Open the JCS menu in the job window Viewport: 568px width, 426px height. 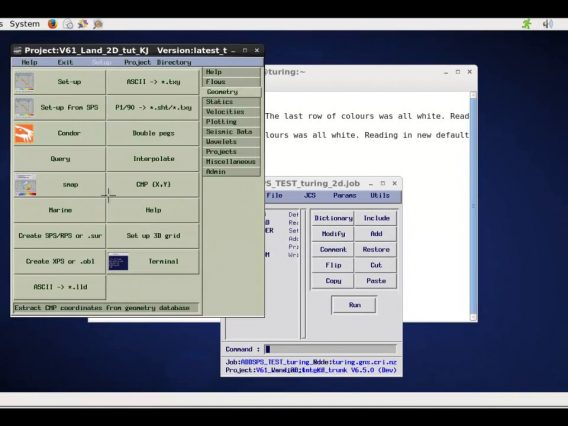(310, 196)
